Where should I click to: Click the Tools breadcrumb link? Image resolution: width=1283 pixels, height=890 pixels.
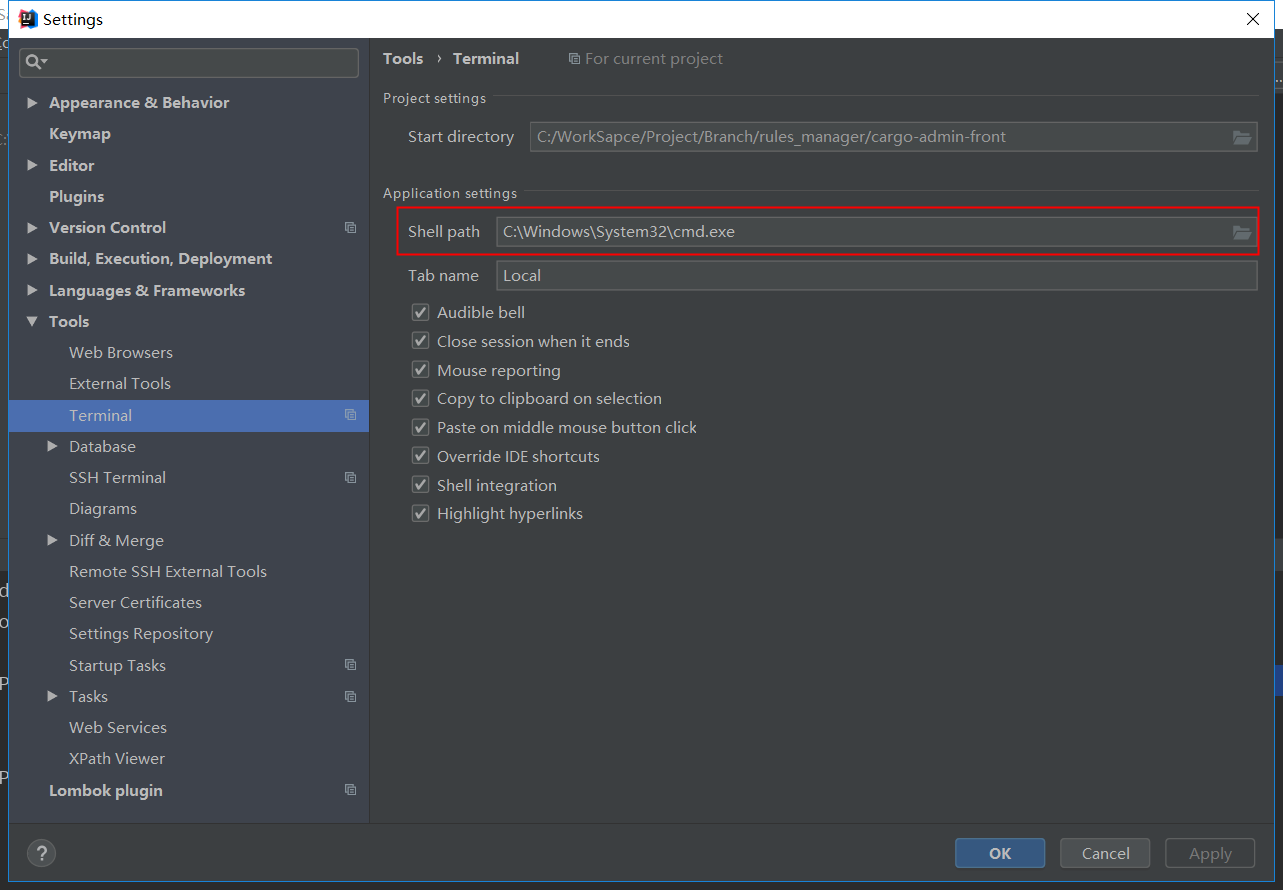pyautogui.click(x=403, y=59)
